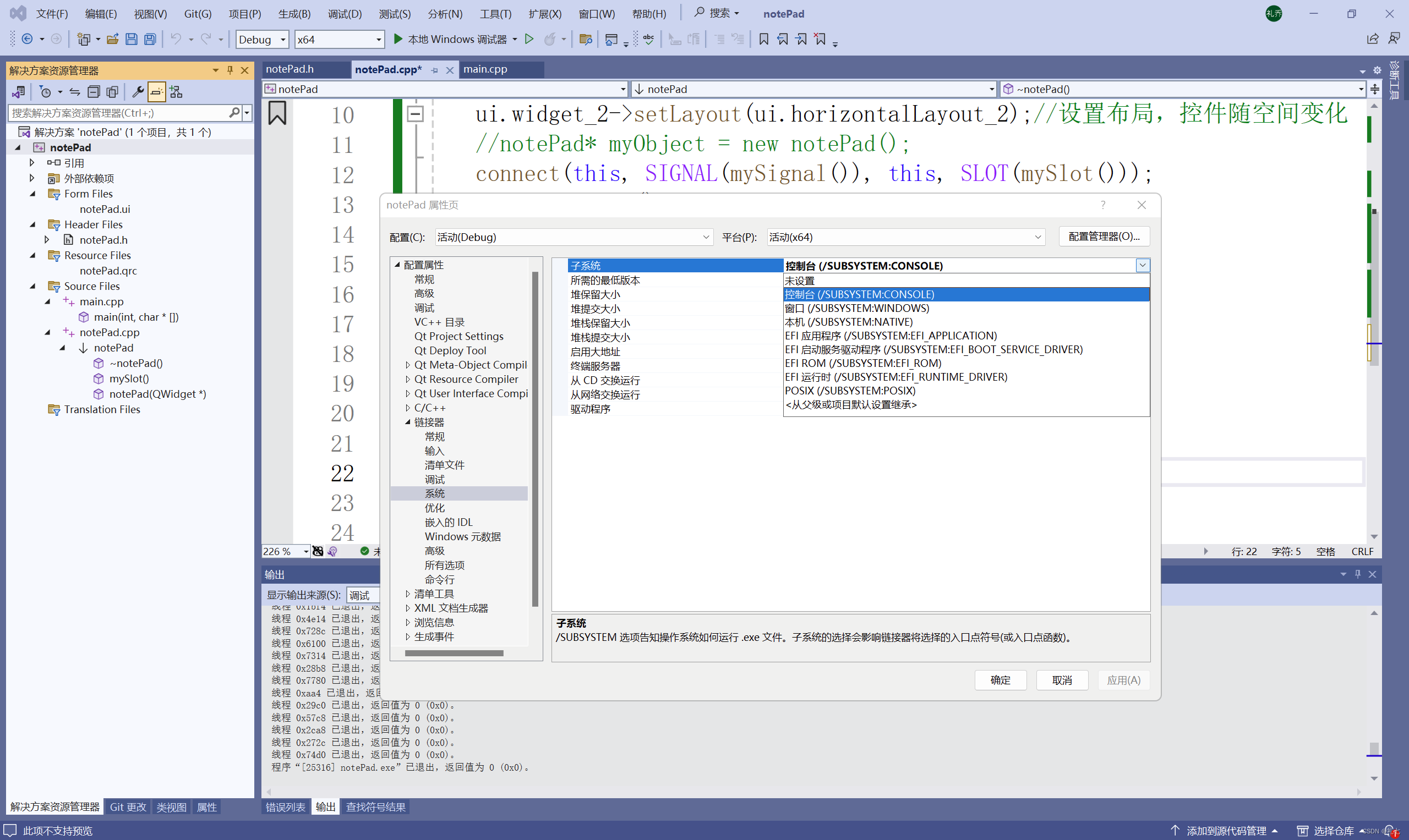
Task: Expand the C/C++ property node
Action: click(x=408, y=408)
